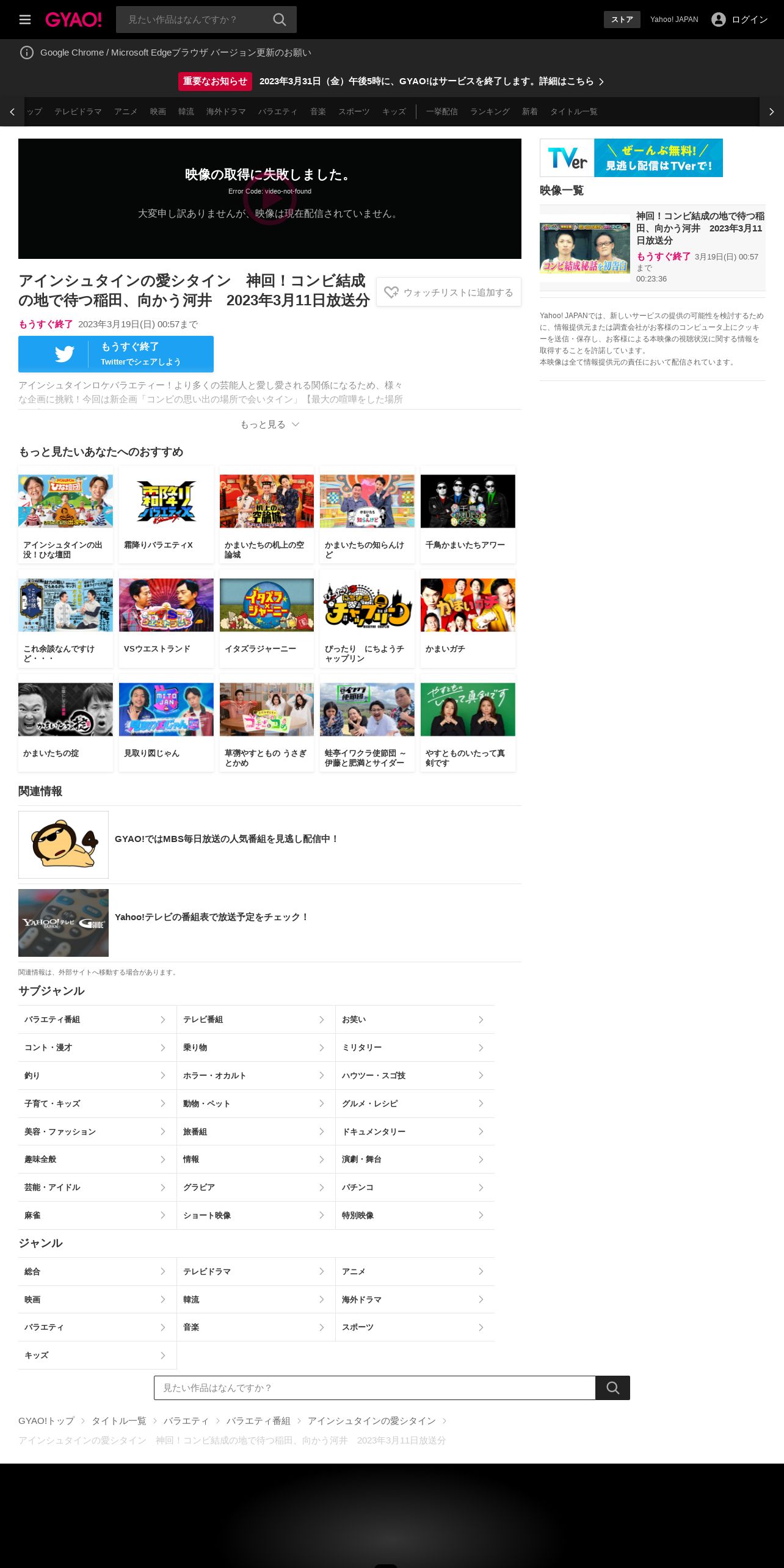The width and height of the screenshot is (784, 1568).
Task: Open かまいたちの机上の空論城 recommendation
Action: (x=267, y=515)
